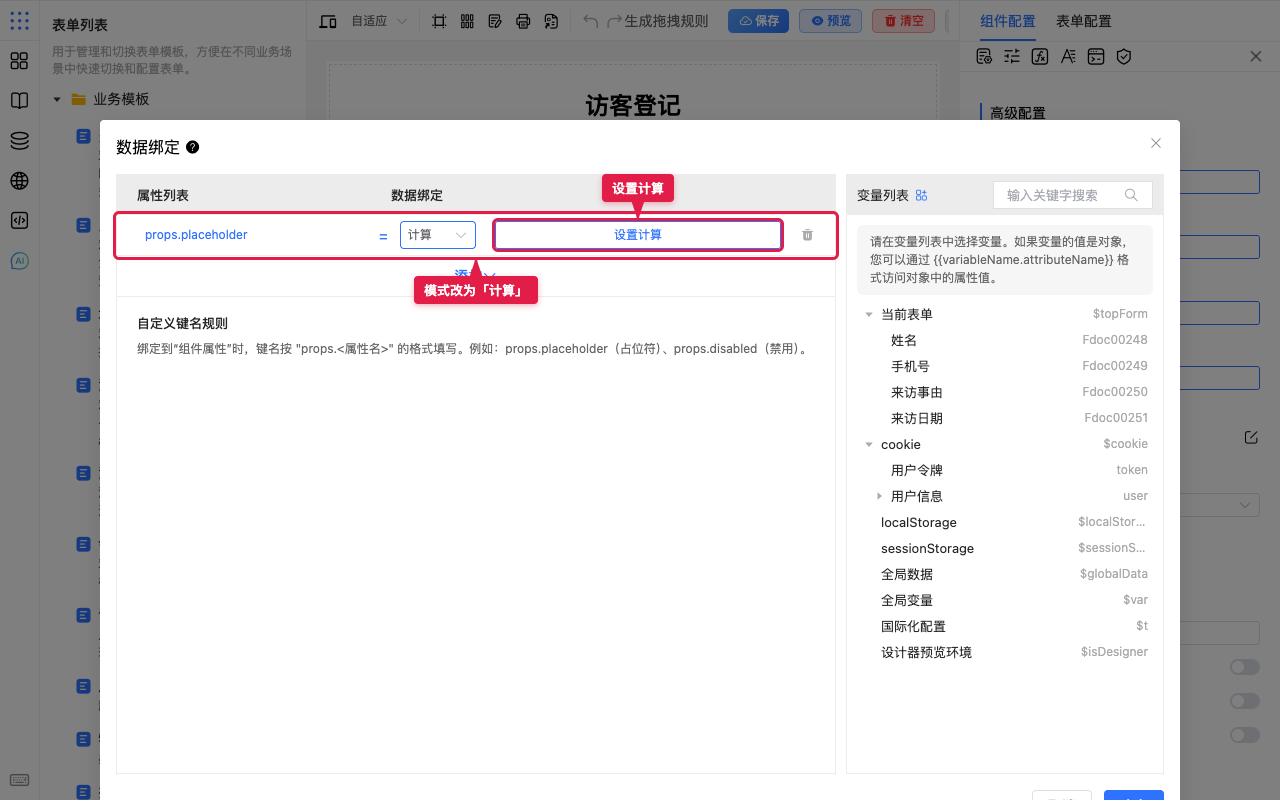
Task: Open the 自适应 dropdown in toolbar
Action: pyautogui.click(x=378, y=21)
